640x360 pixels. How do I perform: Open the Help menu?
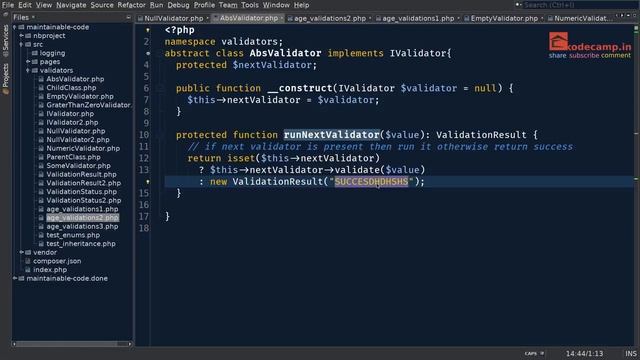pos(301,5)
